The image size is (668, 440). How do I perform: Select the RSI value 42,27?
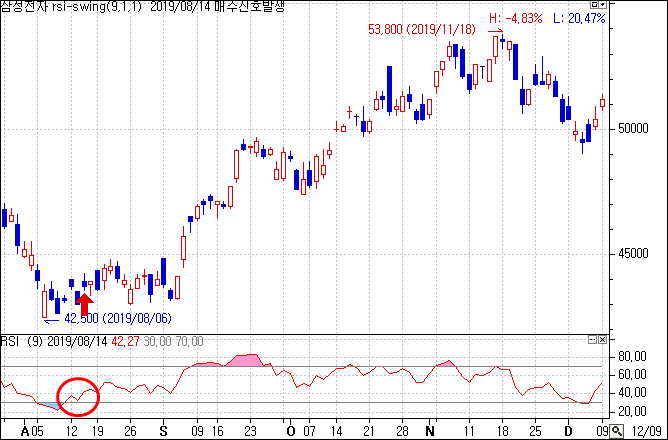tap(125, 341)
